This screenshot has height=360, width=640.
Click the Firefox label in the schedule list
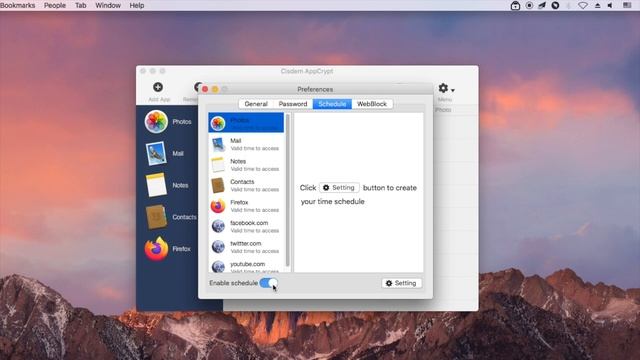239,202
